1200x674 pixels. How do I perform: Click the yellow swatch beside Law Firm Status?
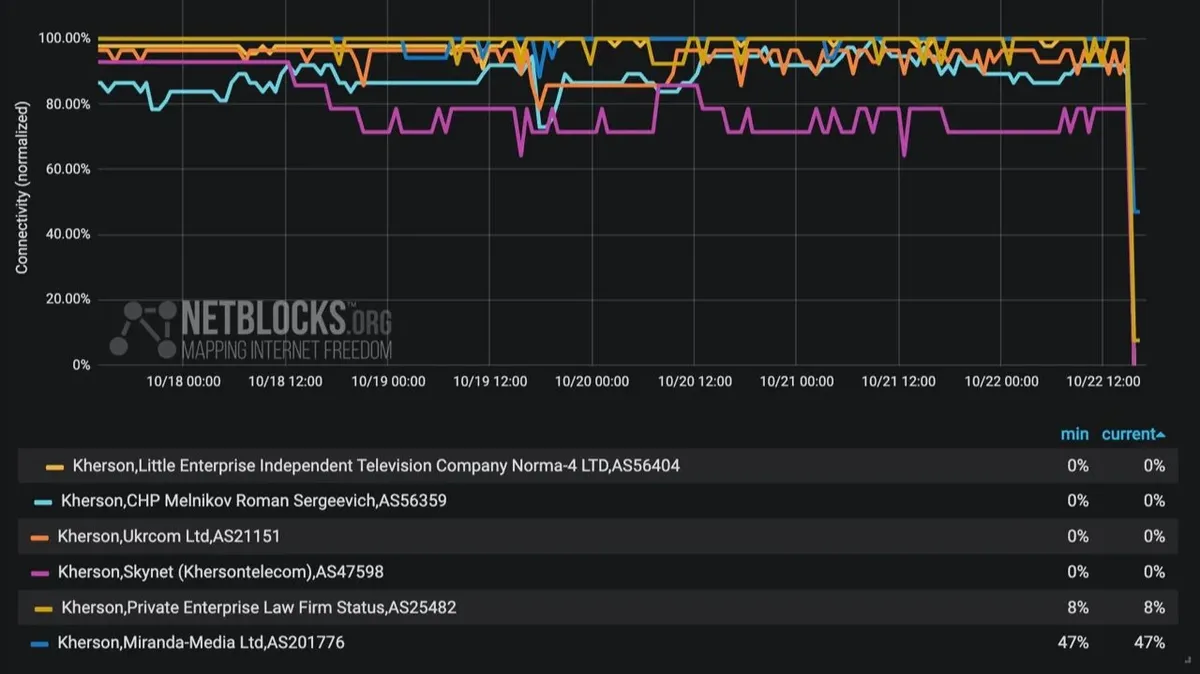[x=43, y=608]
